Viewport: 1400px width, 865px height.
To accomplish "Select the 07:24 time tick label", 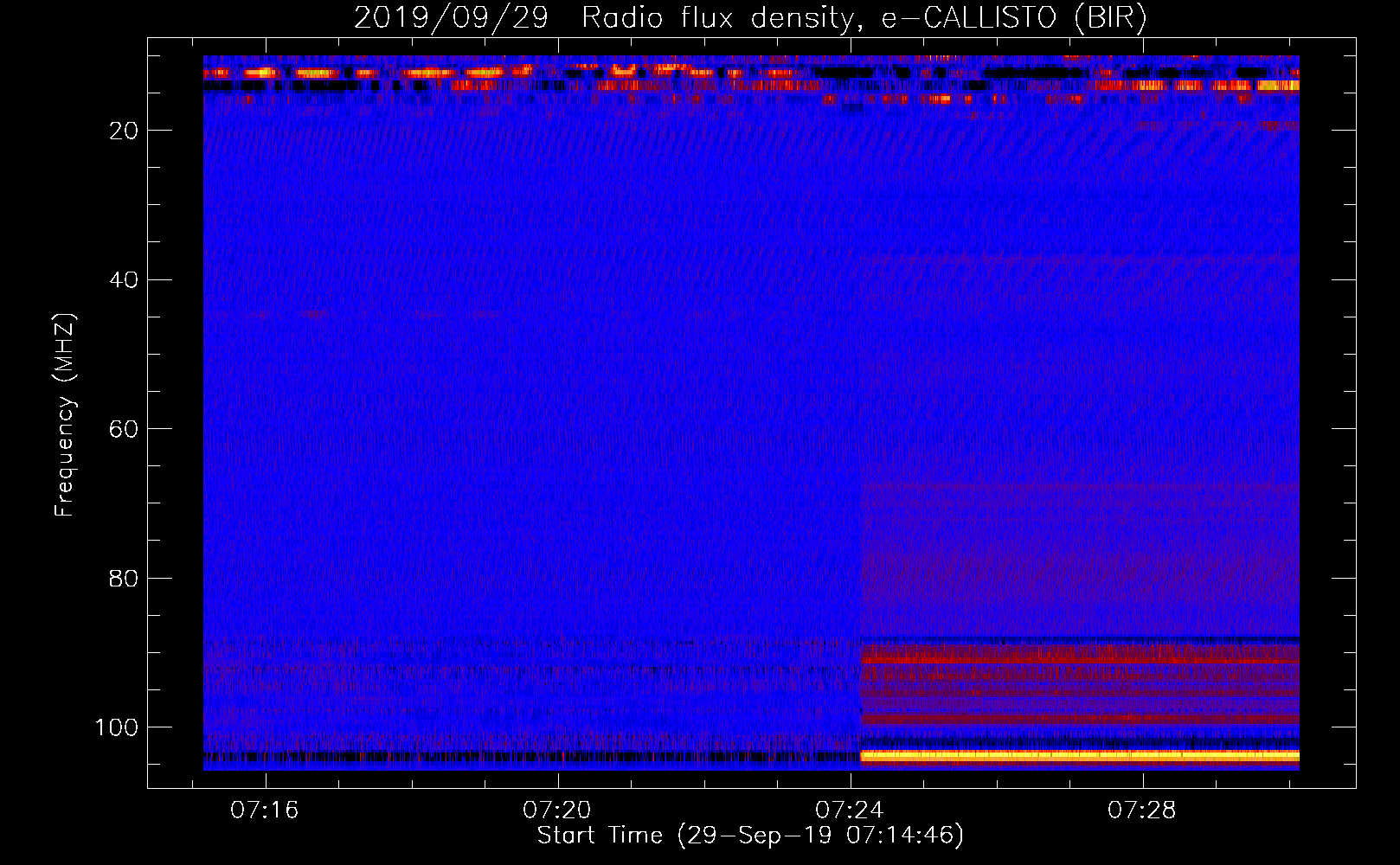I will 850,810.
